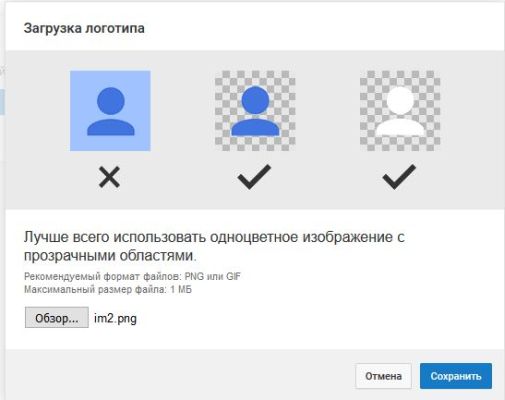Viewport: 505px width, 400px height.
Task: Click the blue avatar on solid blue background
Action: pos(110,111)
